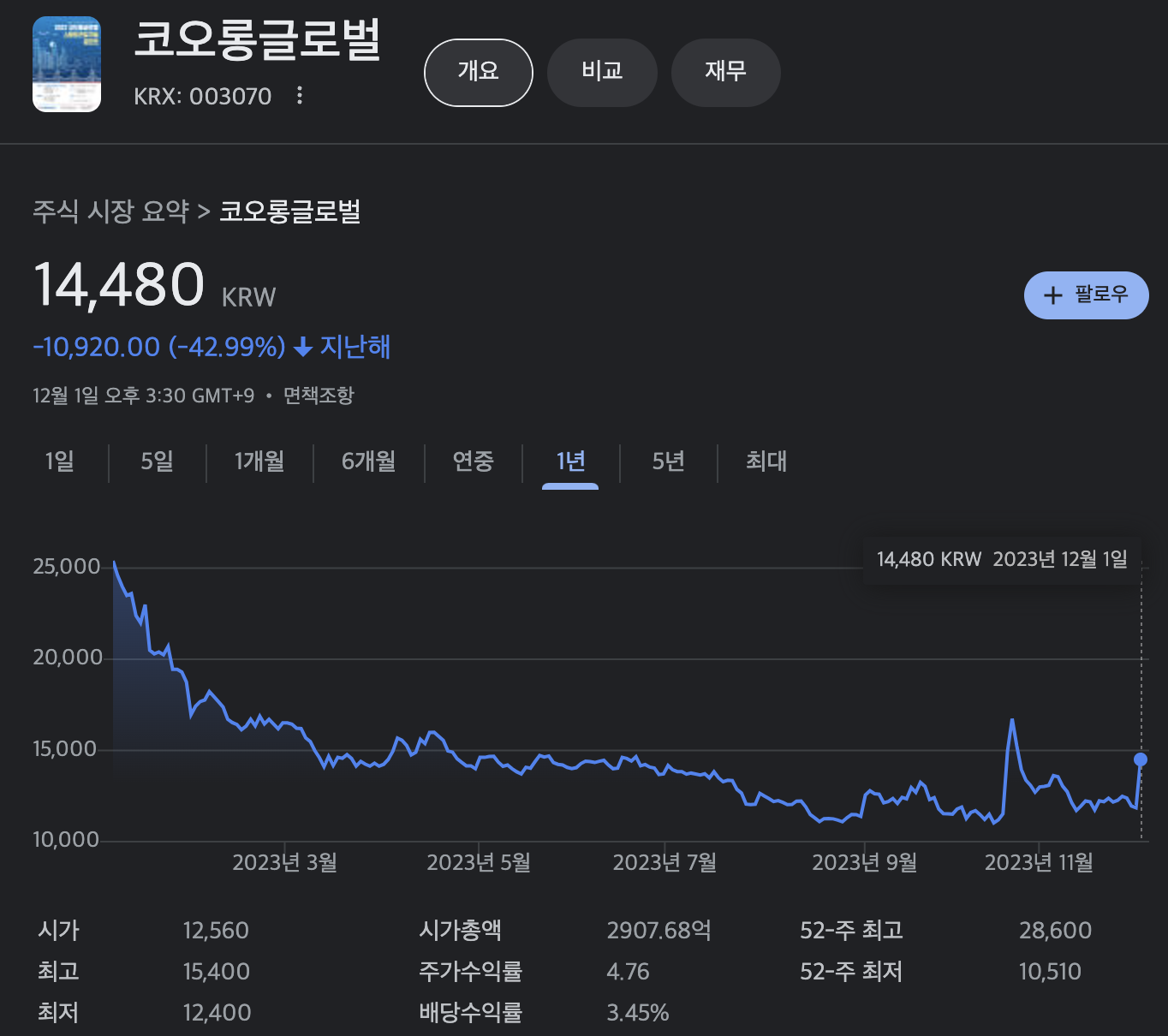Click the 시가총액 label

coord(461,931)
